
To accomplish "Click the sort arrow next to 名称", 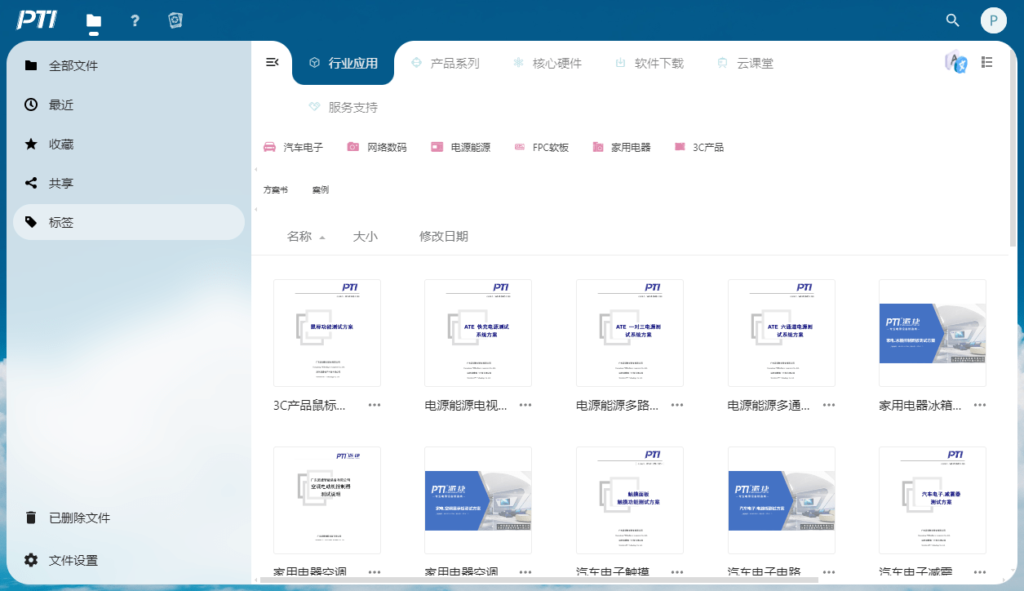I will tap(324, 238).
